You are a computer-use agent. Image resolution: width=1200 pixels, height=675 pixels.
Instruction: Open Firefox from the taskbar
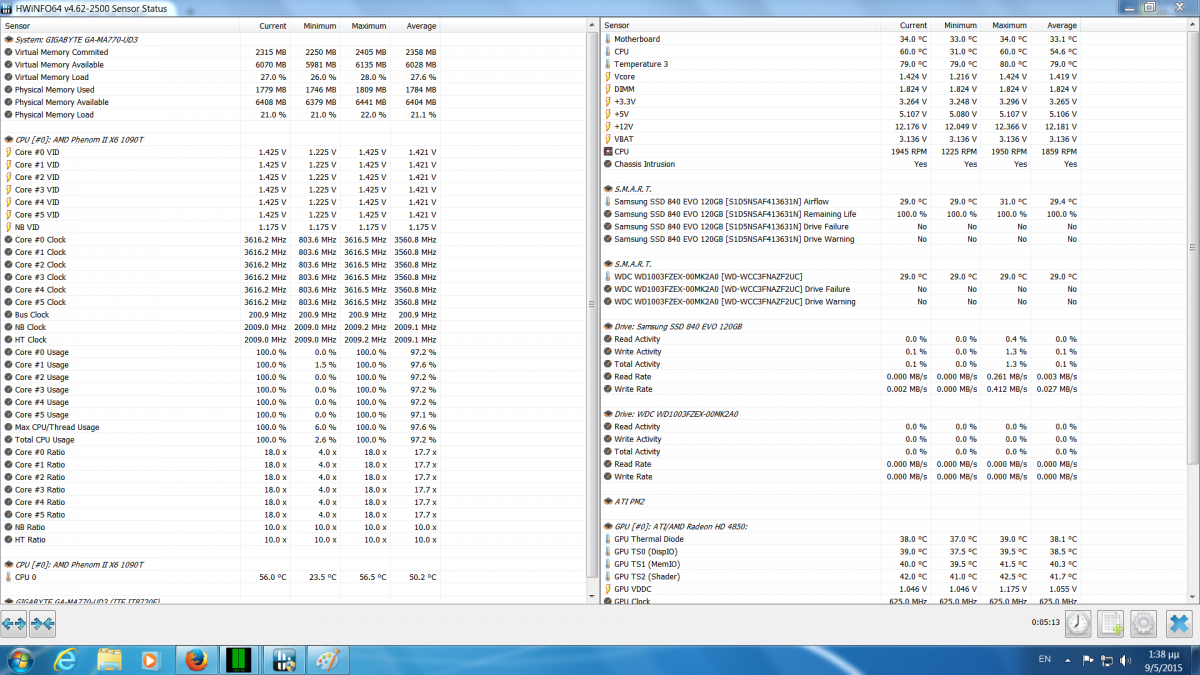195,660
